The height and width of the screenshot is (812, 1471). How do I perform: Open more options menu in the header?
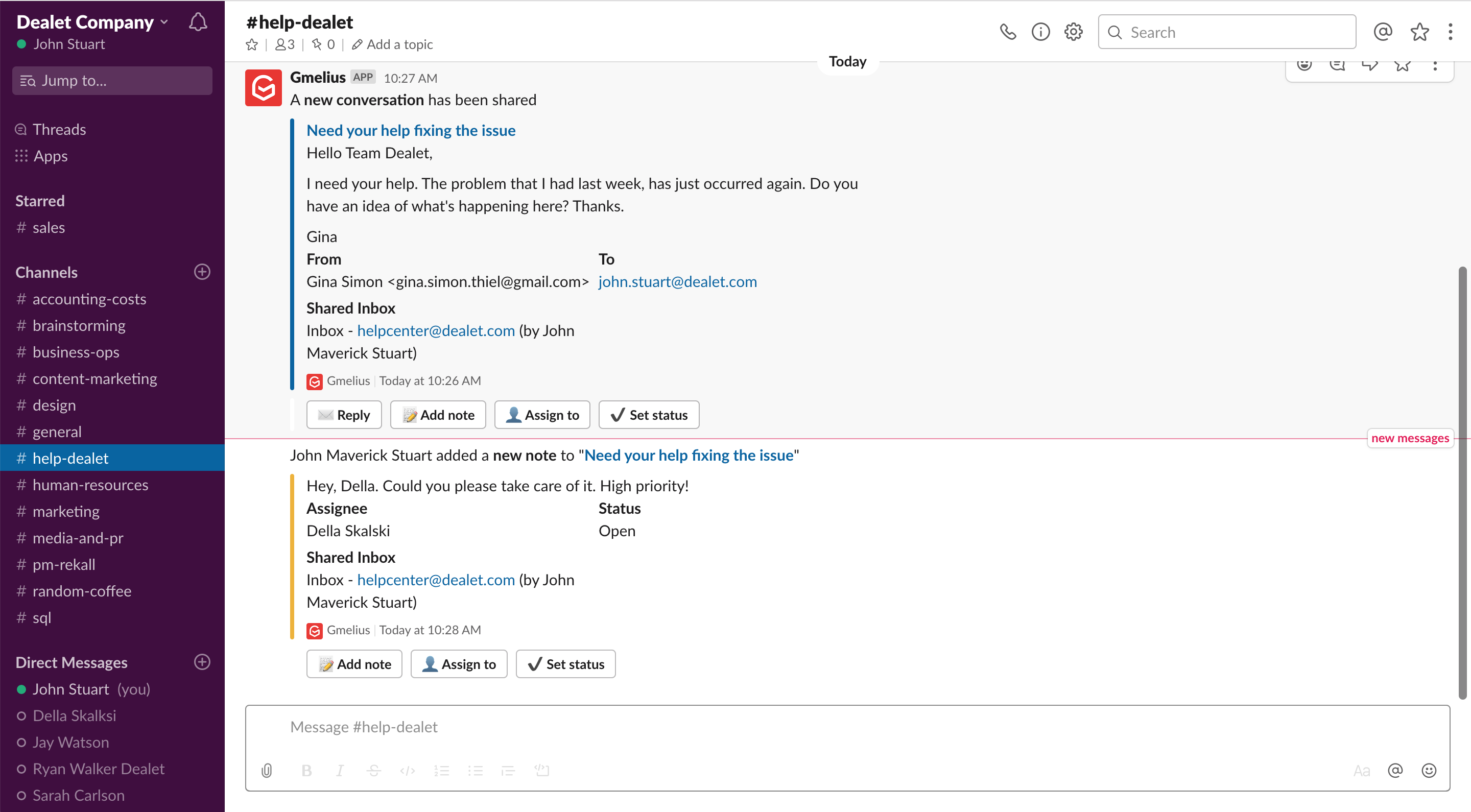tap(1450, 32)
